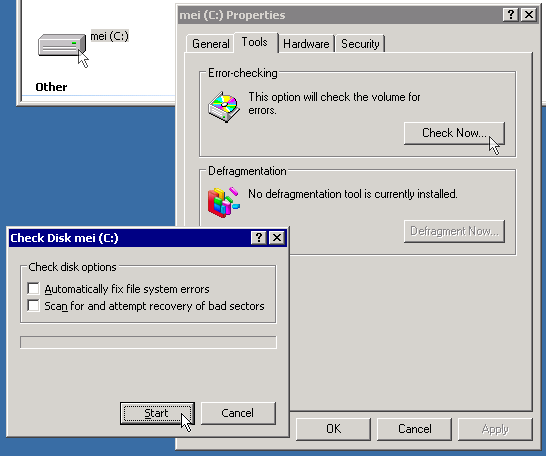
Task: Click the Check Now... button
Action: click(x=454, y=133)
